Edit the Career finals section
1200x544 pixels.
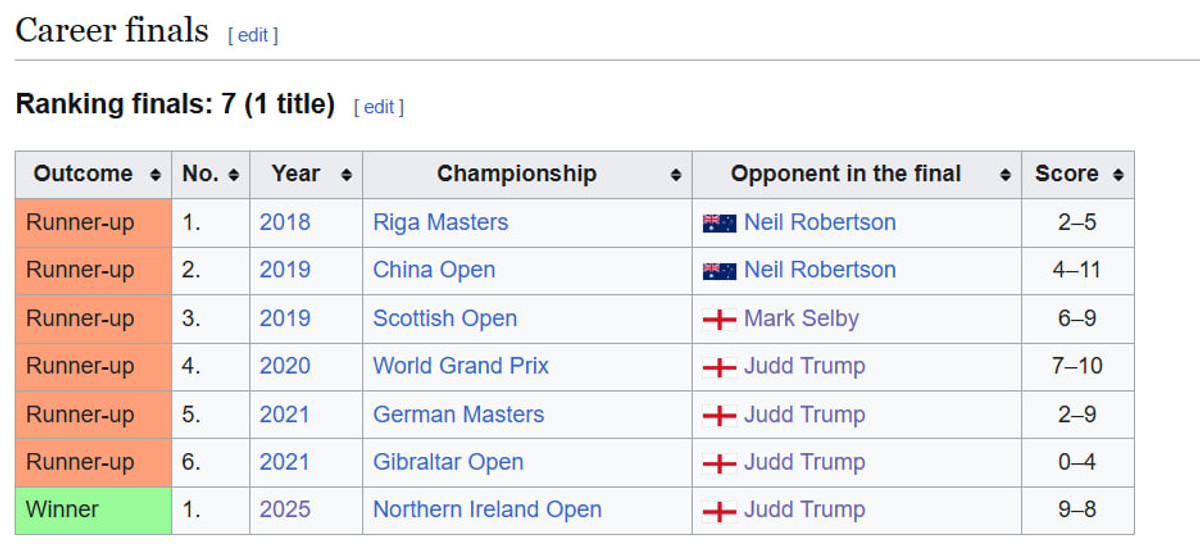coord(253,35)
